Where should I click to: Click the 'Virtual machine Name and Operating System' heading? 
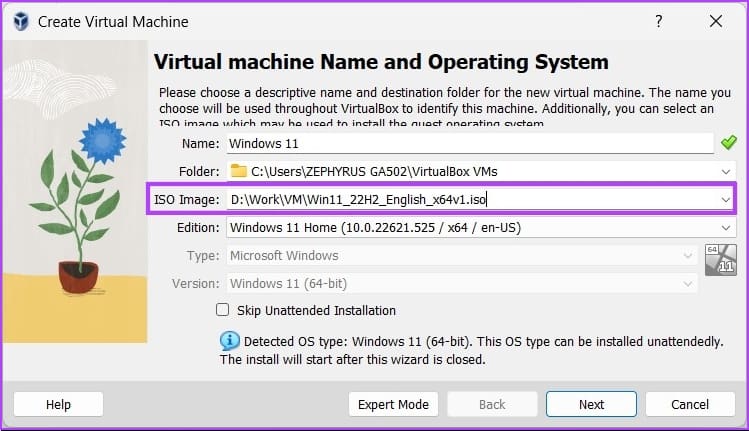[381, 62]
